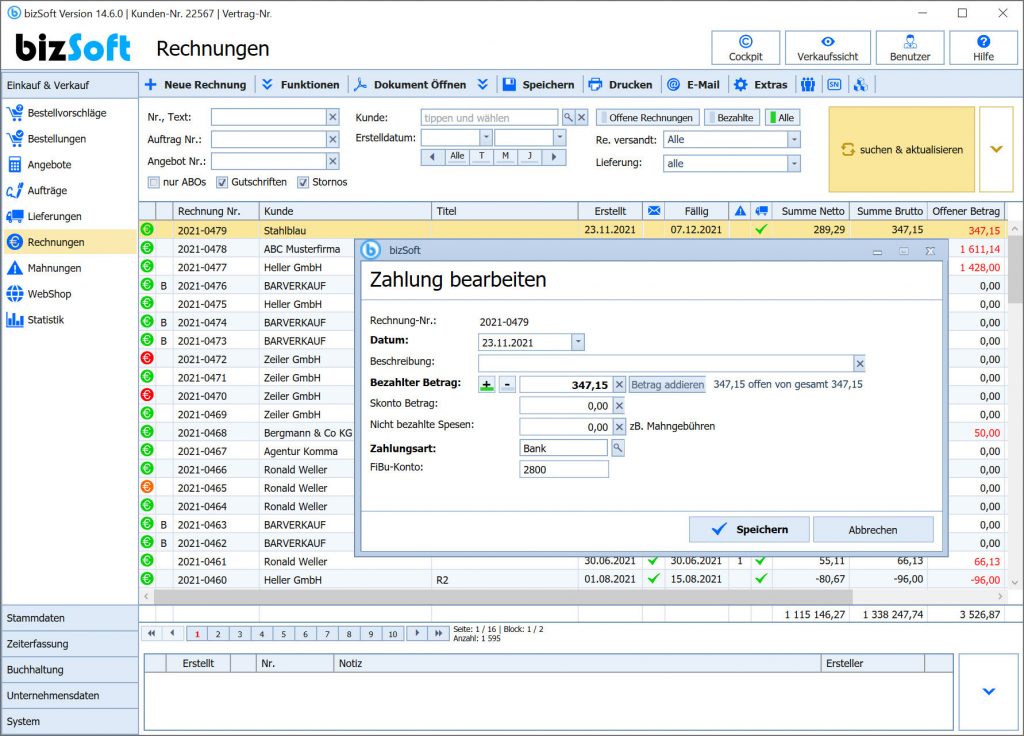Screen dimensions: 1024x736
Task: Sort by the warning triangle column header
Action: (x=740, y=211)
